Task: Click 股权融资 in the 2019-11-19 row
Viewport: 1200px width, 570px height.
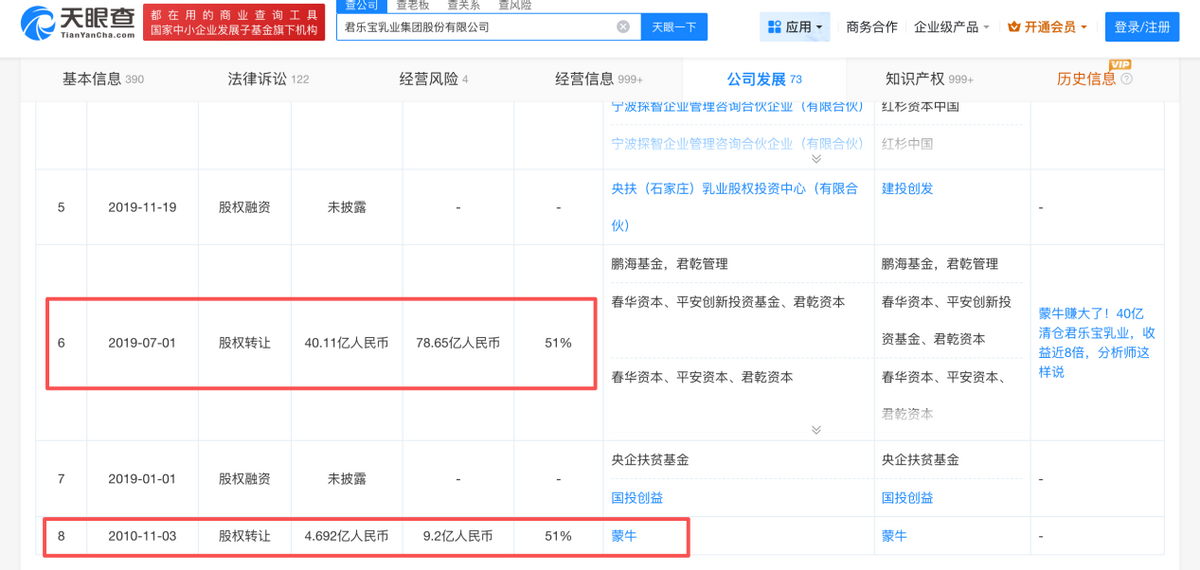Action: tap(245, 208)
